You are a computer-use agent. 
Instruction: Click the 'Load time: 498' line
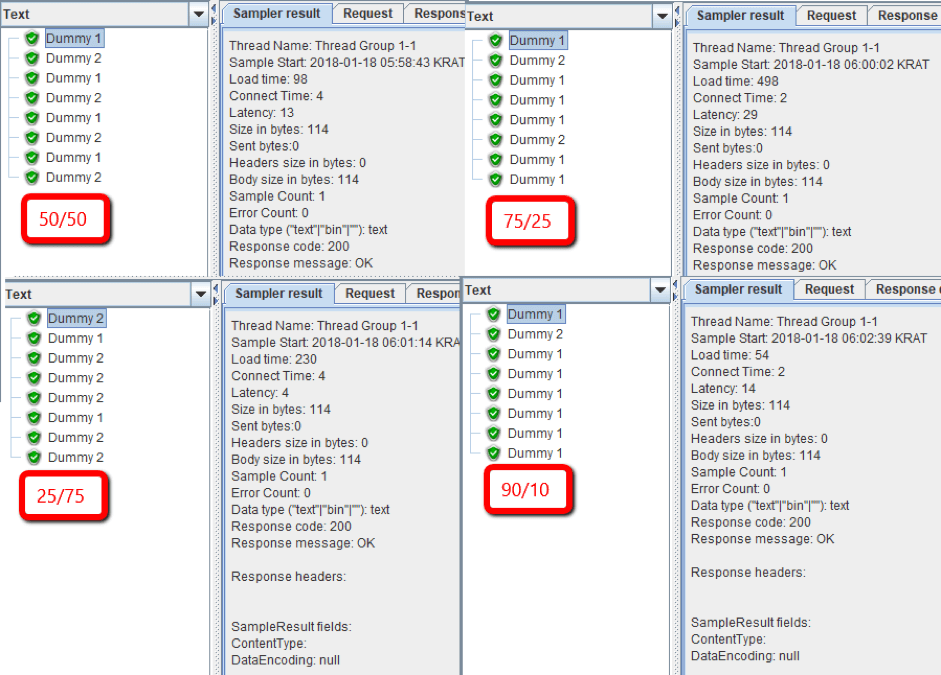click(736, 81)
